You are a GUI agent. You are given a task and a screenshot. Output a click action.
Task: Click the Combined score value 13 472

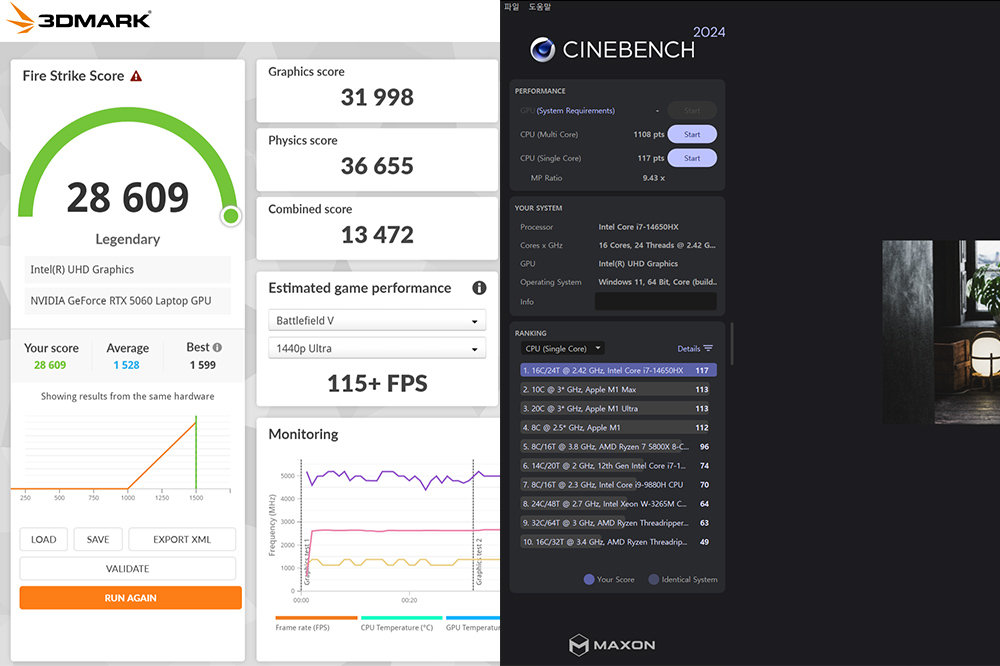point(377,235)
